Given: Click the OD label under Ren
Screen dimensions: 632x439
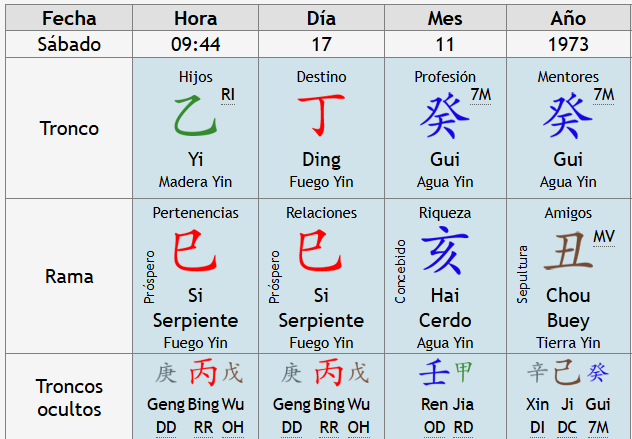Looking at the screenshot, I should tap(433, 427).
